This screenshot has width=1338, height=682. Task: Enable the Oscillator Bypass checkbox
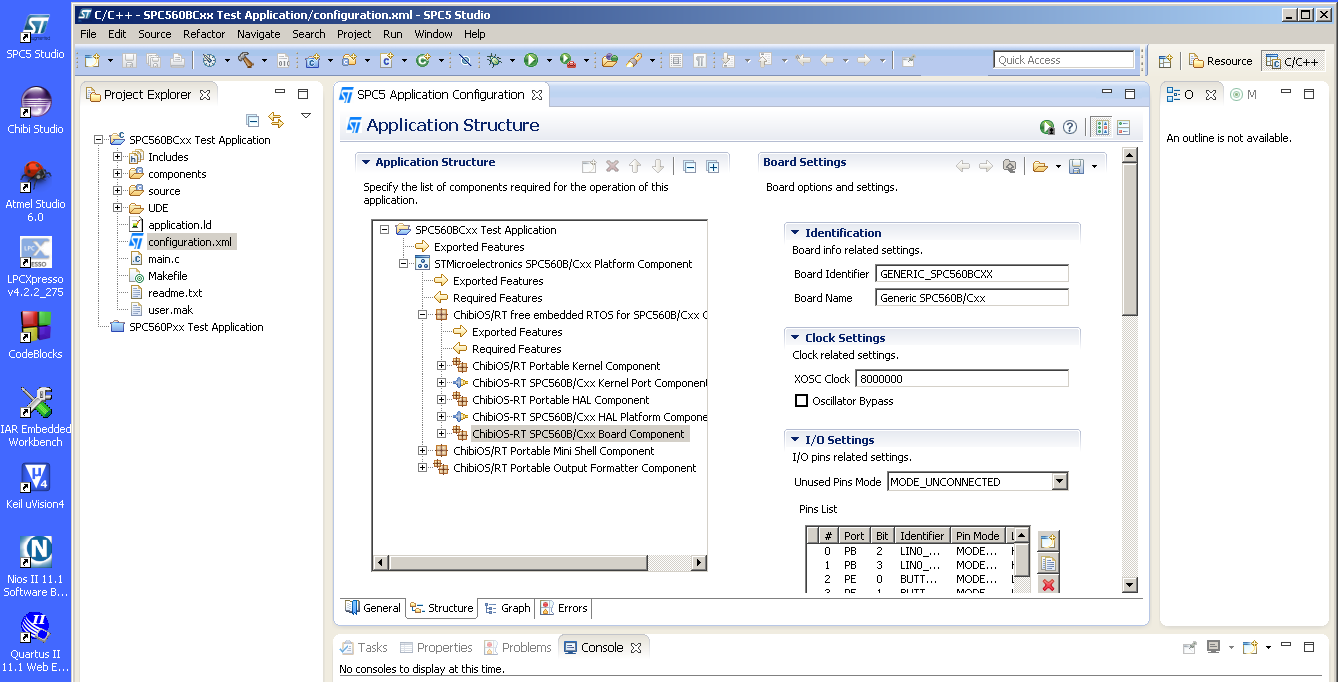tap(801, 401)
